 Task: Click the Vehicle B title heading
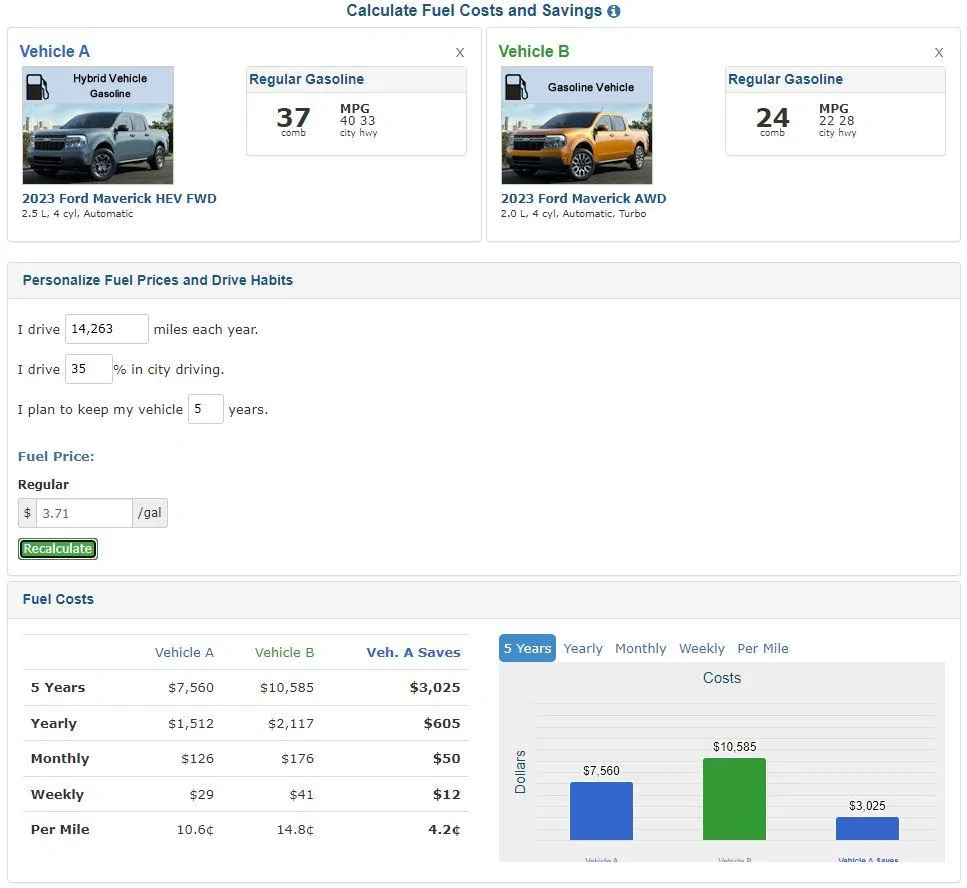533,51
